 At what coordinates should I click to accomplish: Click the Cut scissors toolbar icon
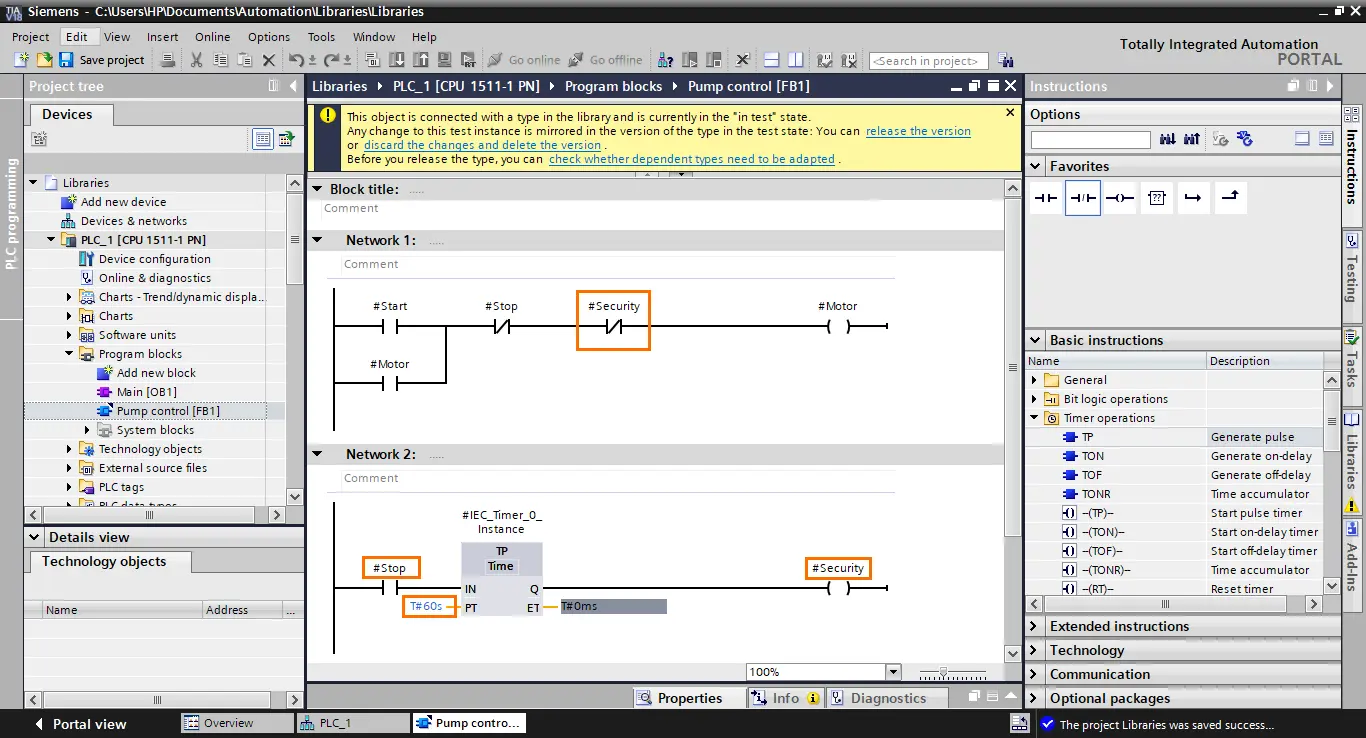tap(196, 60)
